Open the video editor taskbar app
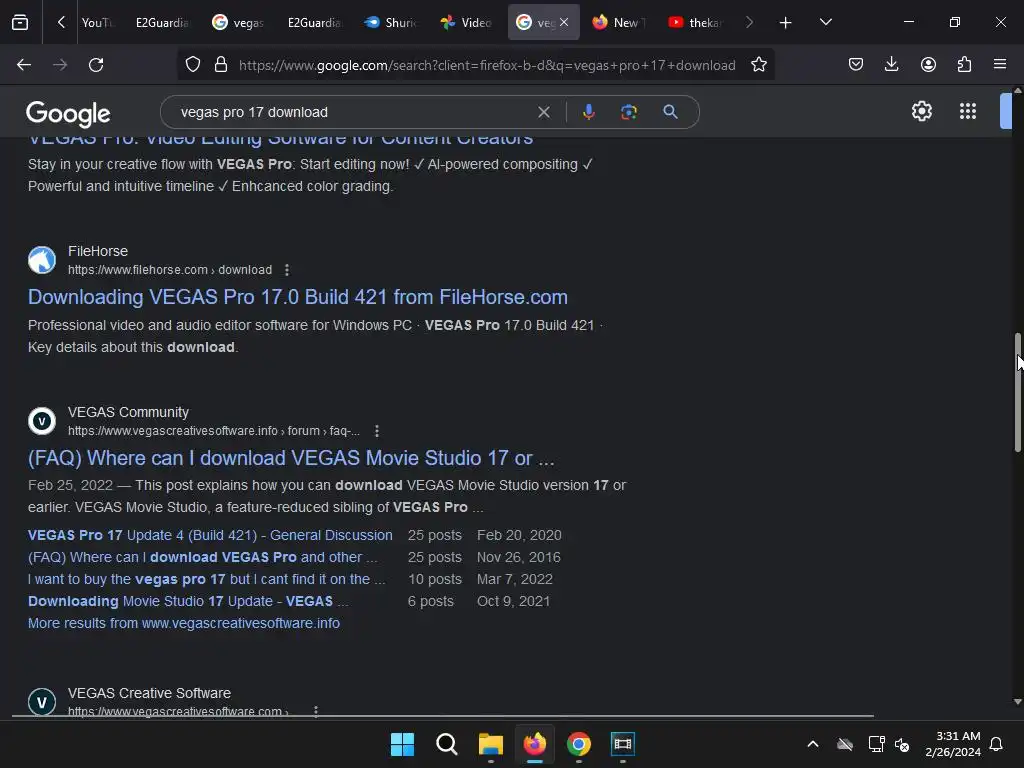Viewport: 1024px width, 768px height. point(622,744)
